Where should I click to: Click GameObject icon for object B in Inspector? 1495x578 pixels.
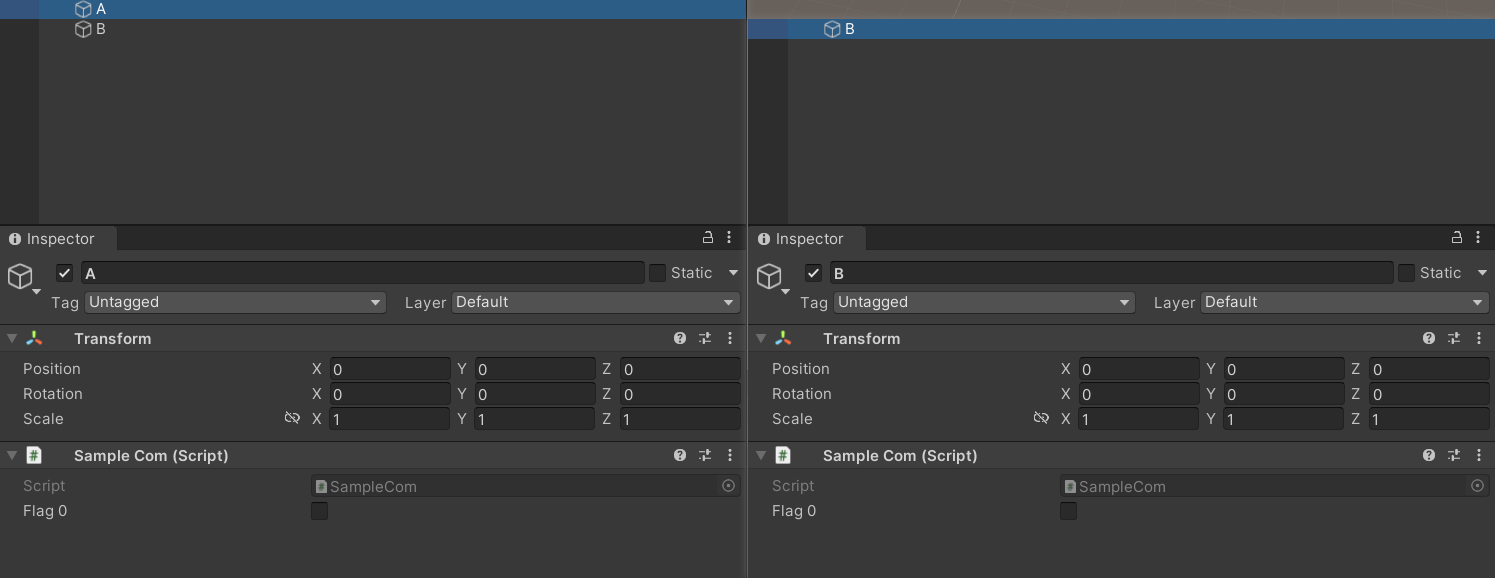(x=768, y=276)
